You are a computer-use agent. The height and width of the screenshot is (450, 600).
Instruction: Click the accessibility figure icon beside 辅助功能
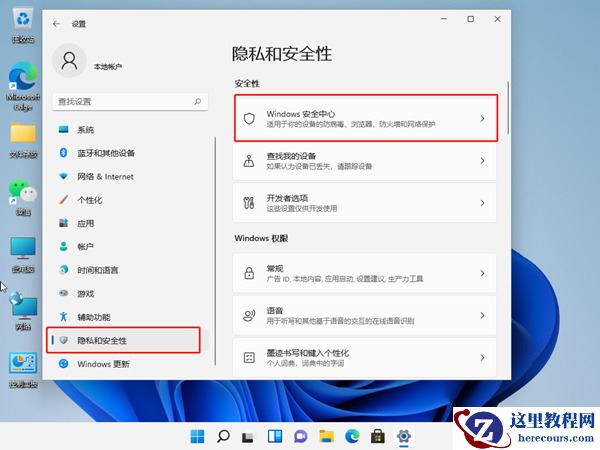64,316
